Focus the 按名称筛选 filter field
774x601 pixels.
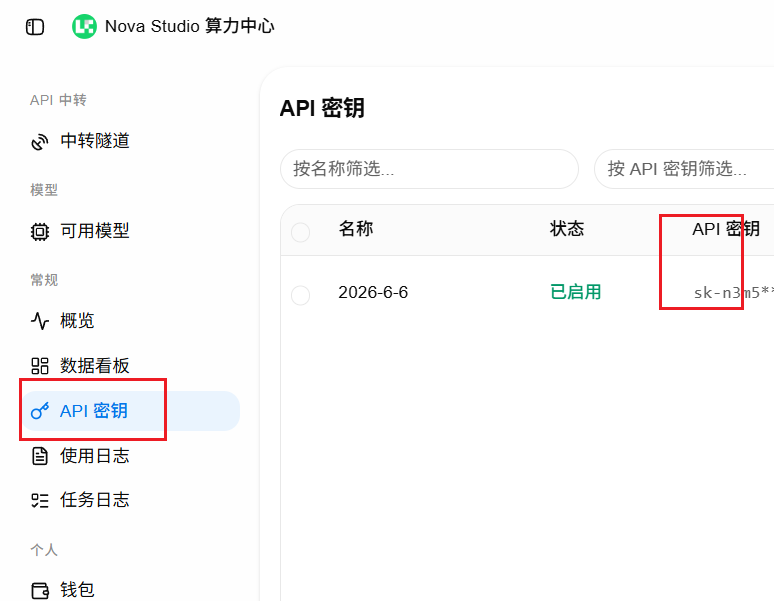[429, 169]
